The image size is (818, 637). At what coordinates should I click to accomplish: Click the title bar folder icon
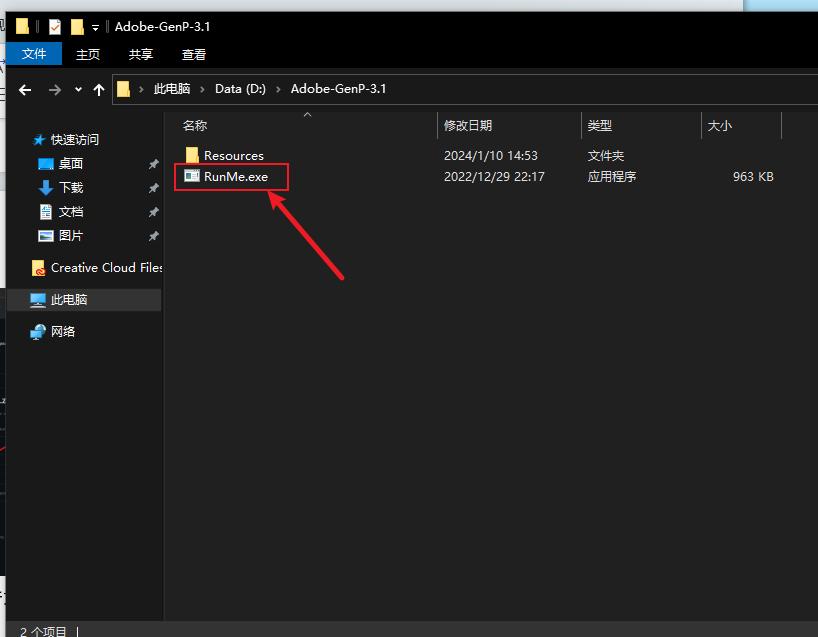coord(22,26)
